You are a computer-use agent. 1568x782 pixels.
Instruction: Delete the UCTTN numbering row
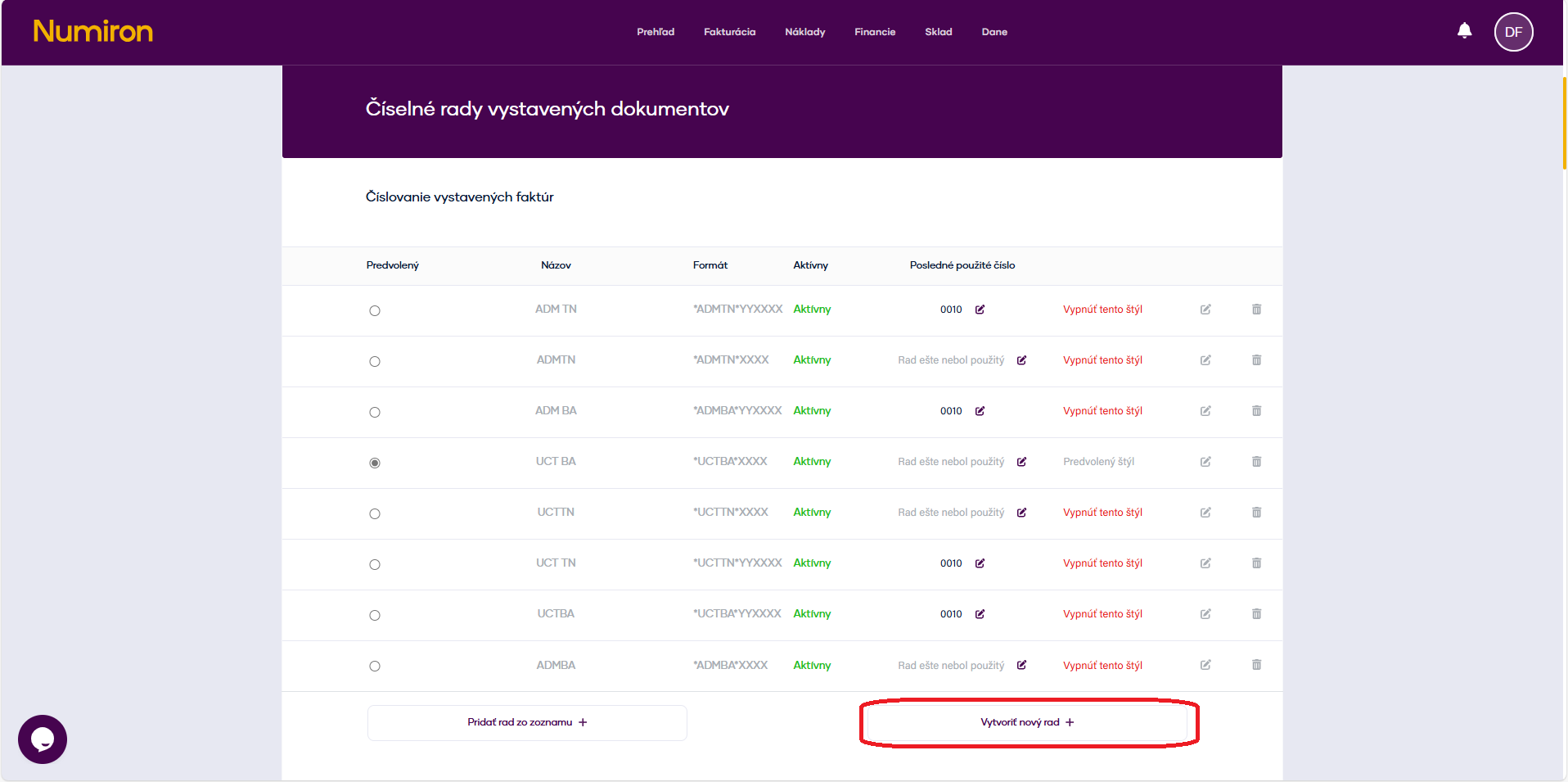[x=1256, y=513]
